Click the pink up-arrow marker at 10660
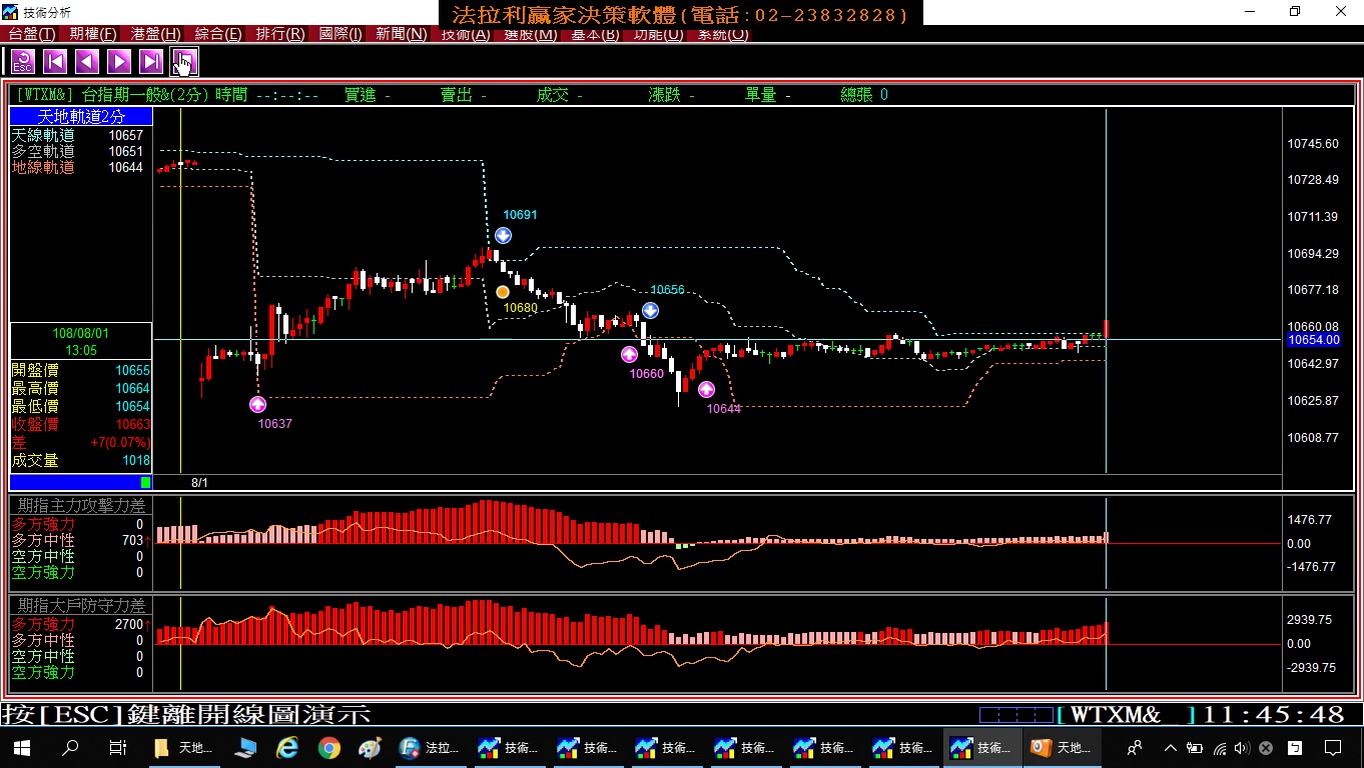The height and width of the screenshot is (768, 1364). point(629,354)
